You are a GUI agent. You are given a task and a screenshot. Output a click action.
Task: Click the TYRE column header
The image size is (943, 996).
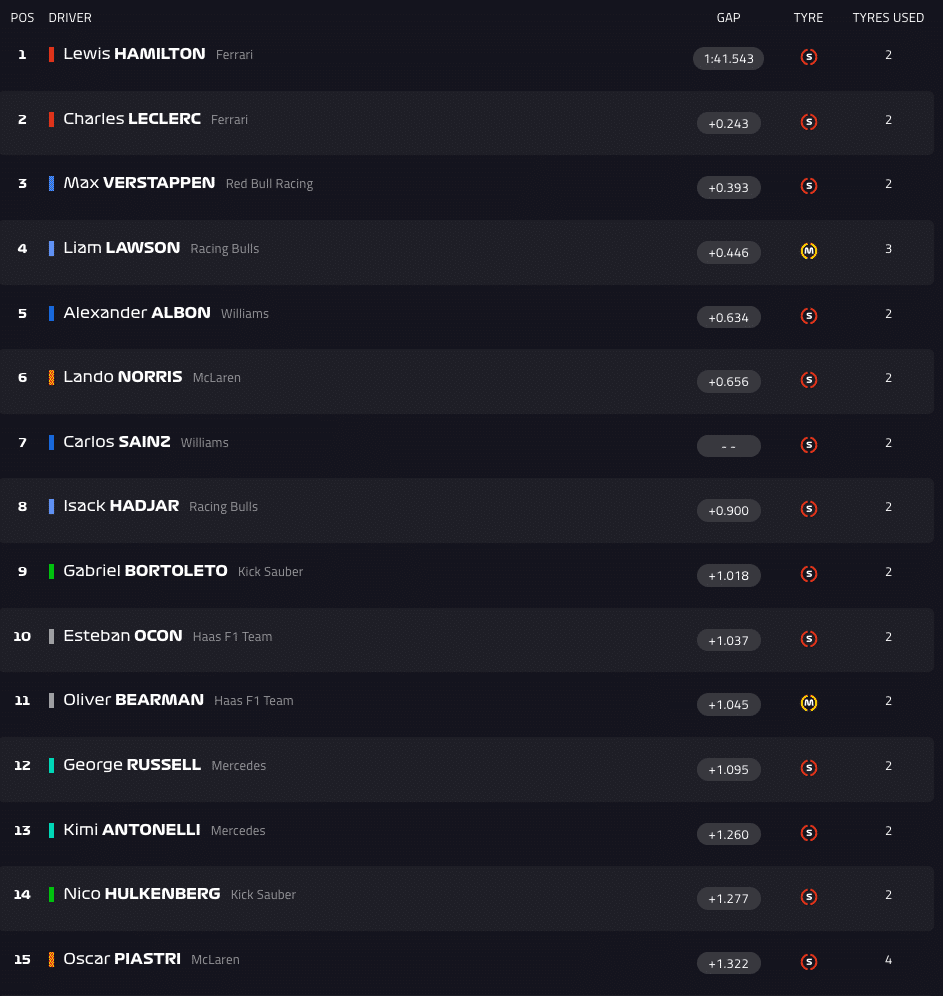(x=808, y=18)
